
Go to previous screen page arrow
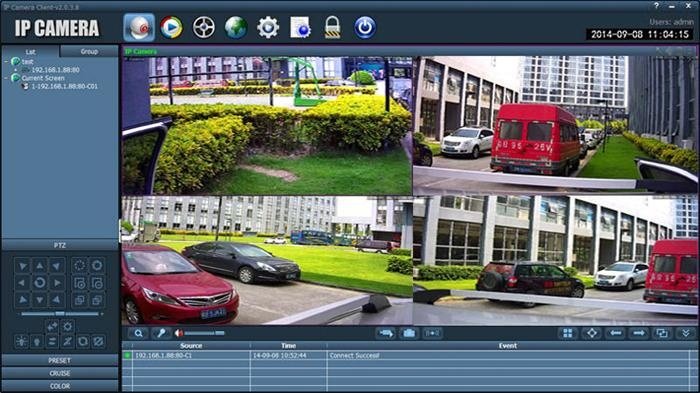616,333
